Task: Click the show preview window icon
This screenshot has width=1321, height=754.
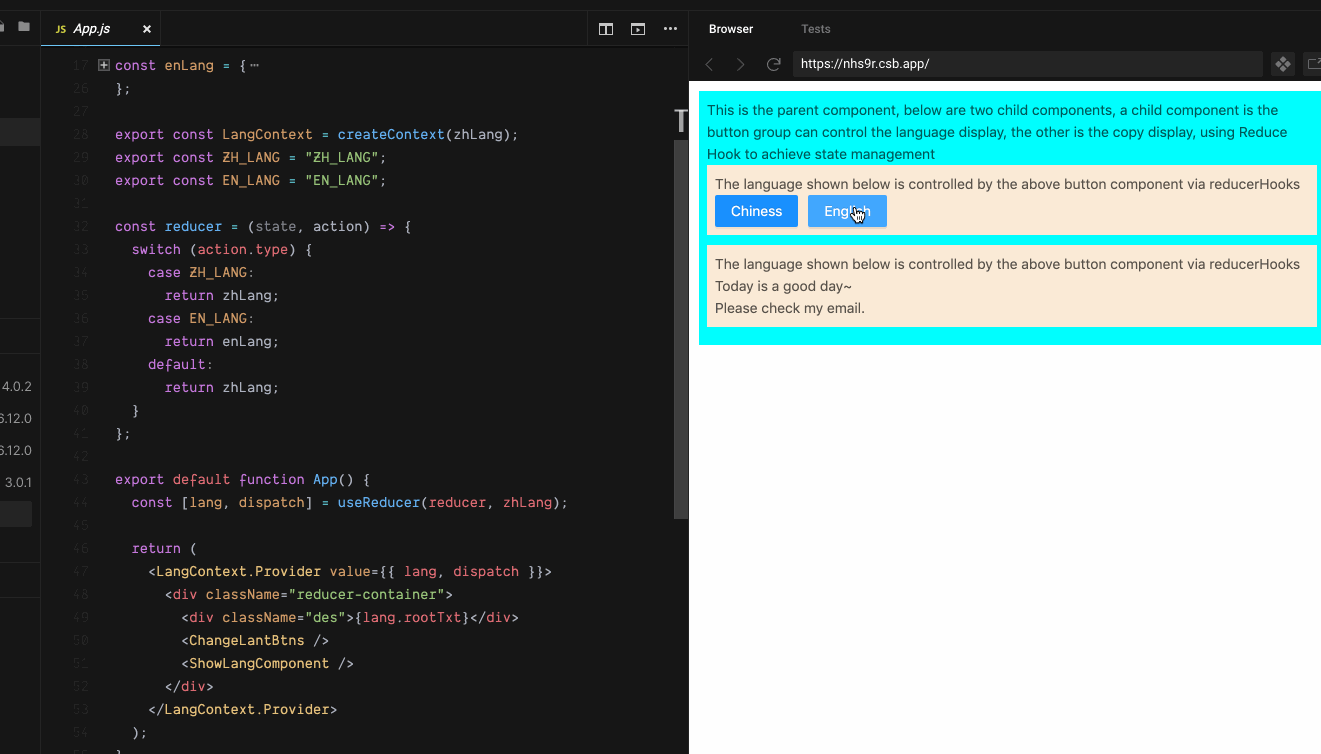Action: 638,29
